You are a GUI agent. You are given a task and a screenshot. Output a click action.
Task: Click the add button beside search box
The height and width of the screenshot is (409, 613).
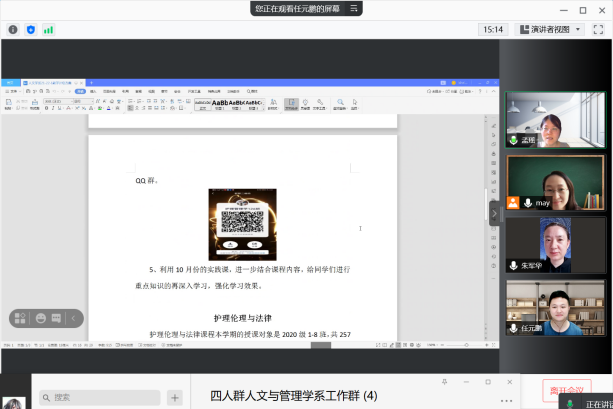click(174, 397)
